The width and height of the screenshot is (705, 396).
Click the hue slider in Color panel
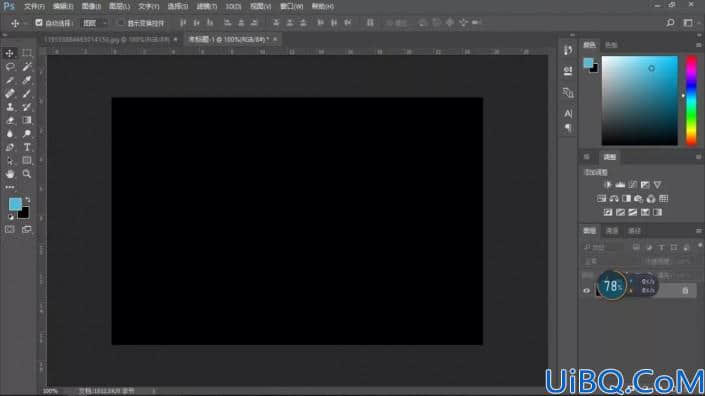[691, 101]
